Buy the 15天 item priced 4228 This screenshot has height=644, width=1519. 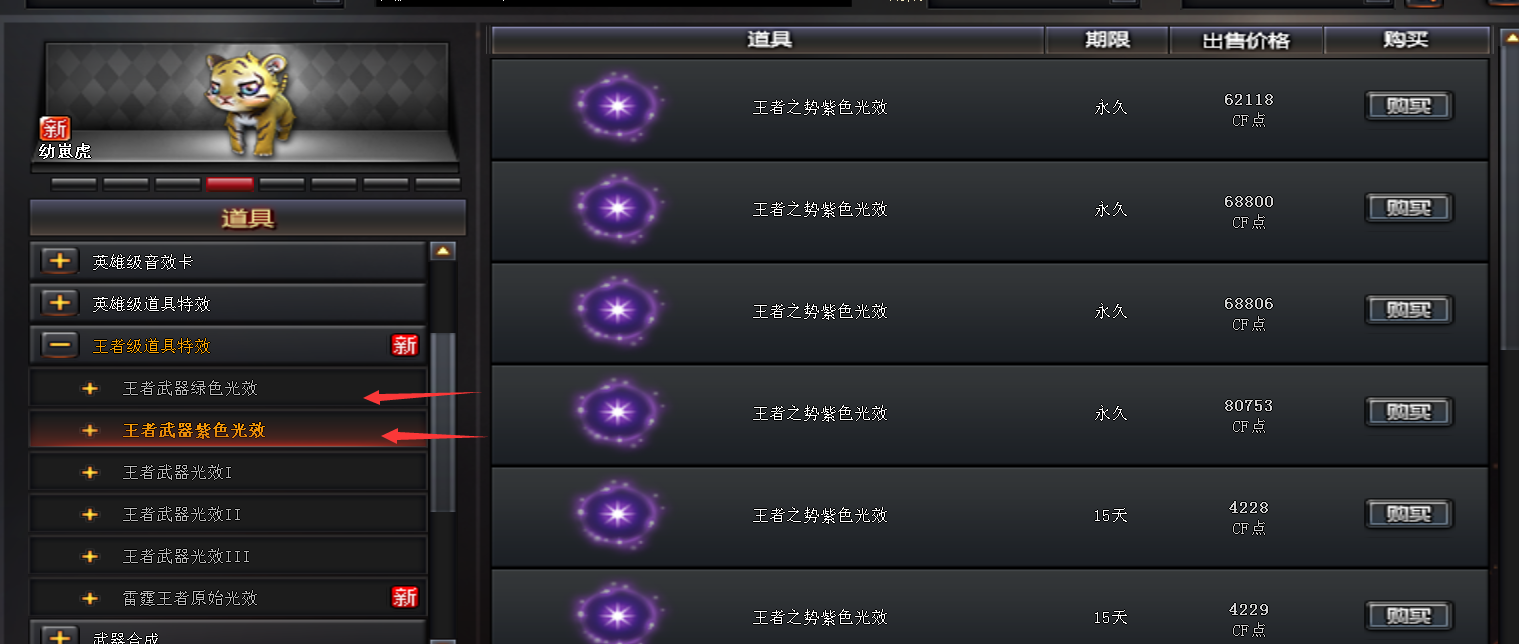[1408, 514]
